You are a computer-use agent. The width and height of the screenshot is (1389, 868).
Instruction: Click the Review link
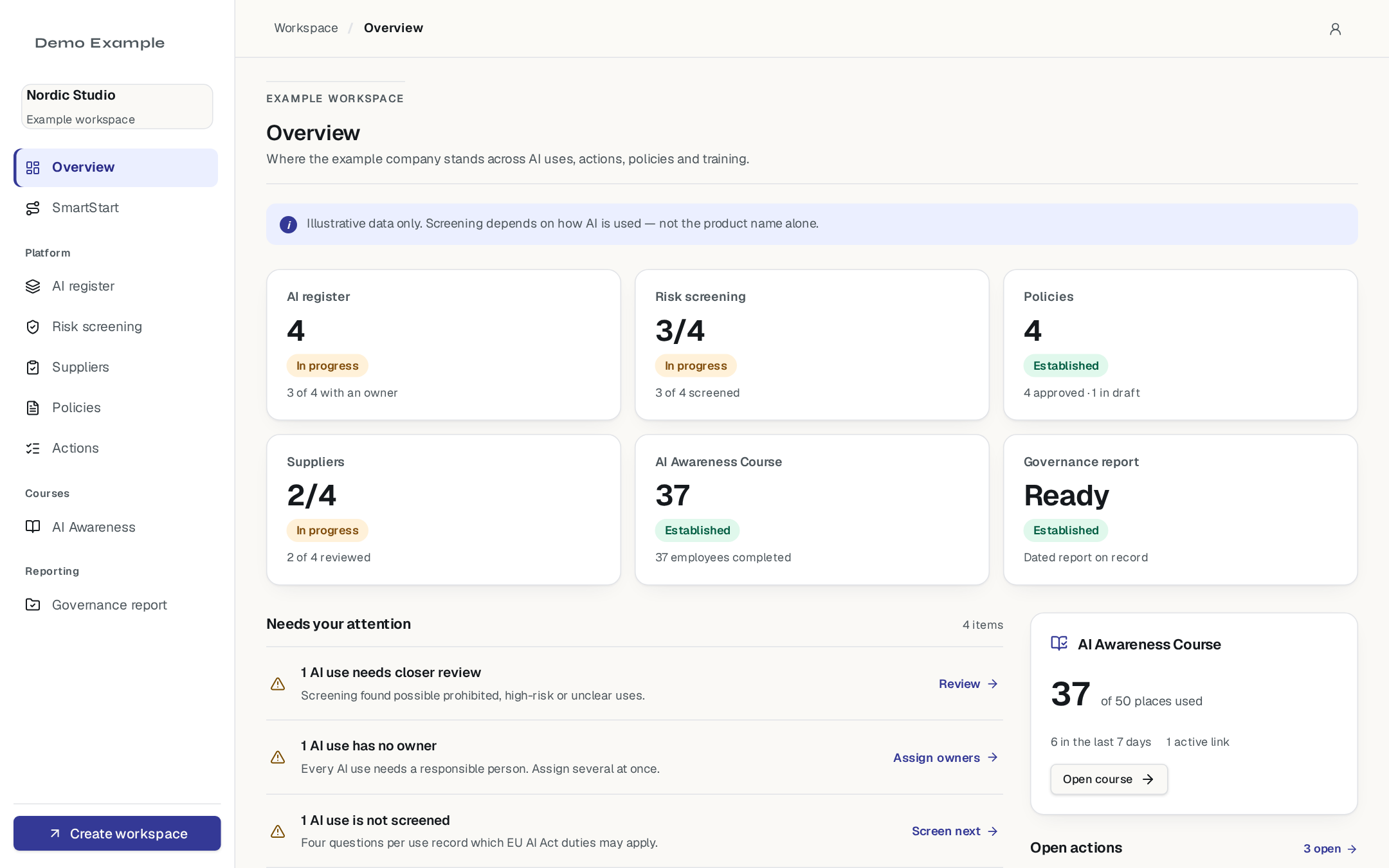click(x=968, y=684)
